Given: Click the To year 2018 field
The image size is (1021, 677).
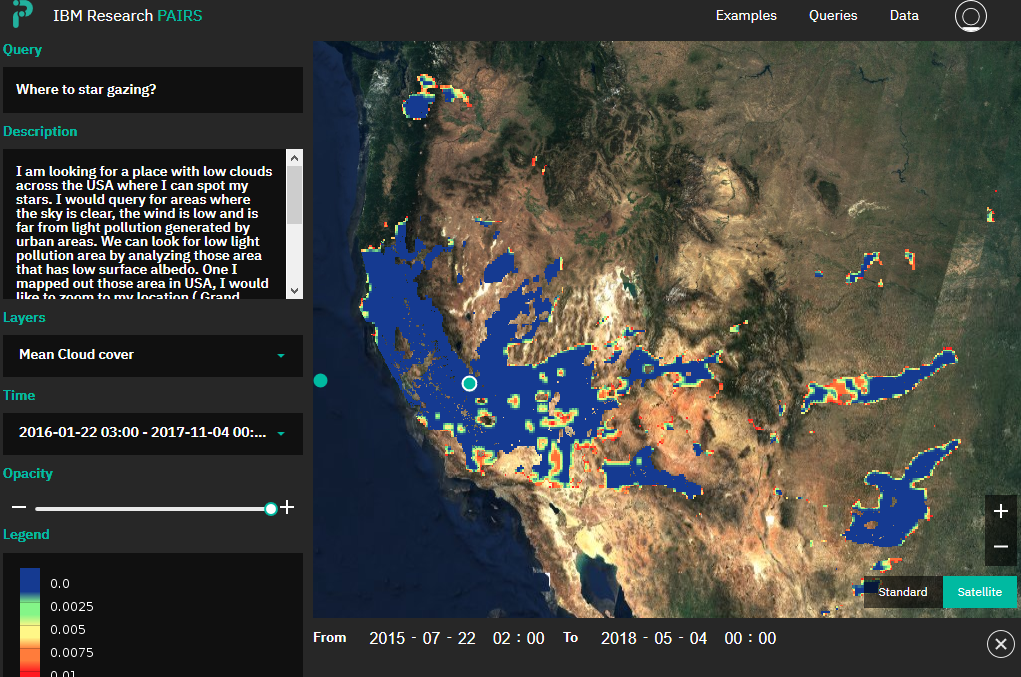Looking at the screenshot, I should 619,639.
